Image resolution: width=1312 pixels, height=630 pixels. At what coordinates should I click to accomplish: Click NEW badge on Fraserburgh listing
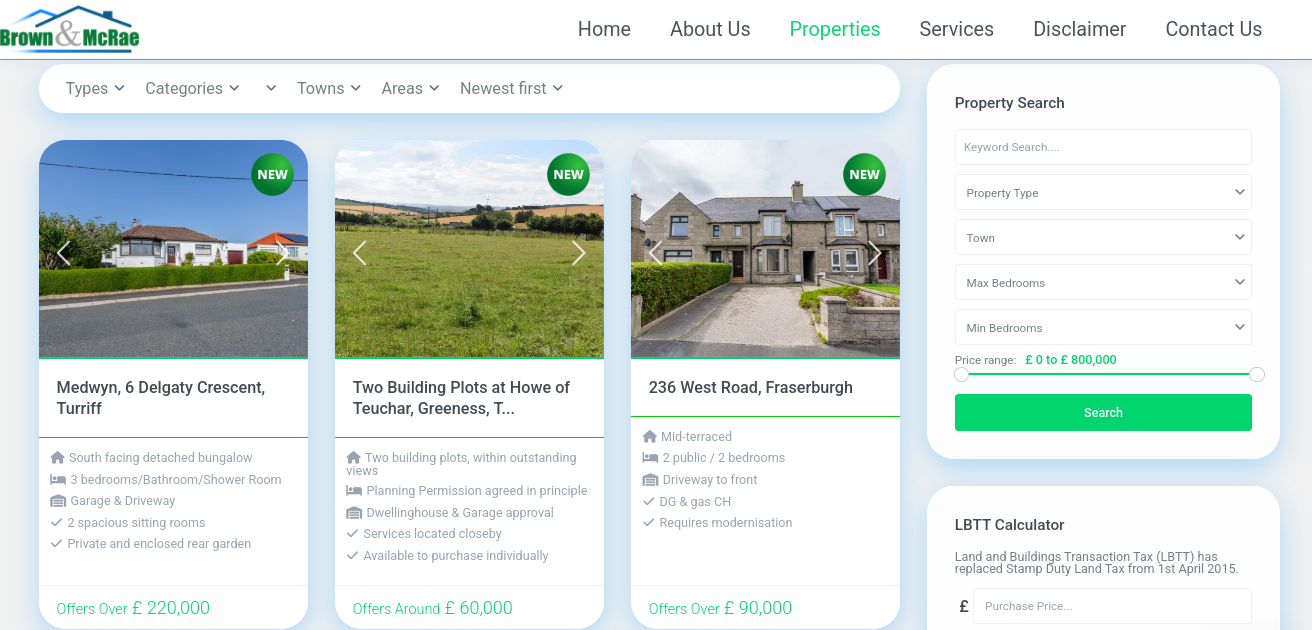864,174
